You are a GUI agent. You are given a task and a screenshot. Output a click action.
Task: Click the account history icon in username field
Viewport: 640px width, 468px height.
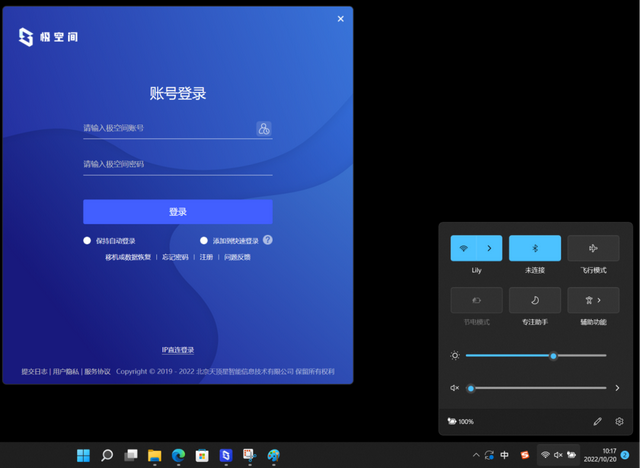click(x=264, y=129)
